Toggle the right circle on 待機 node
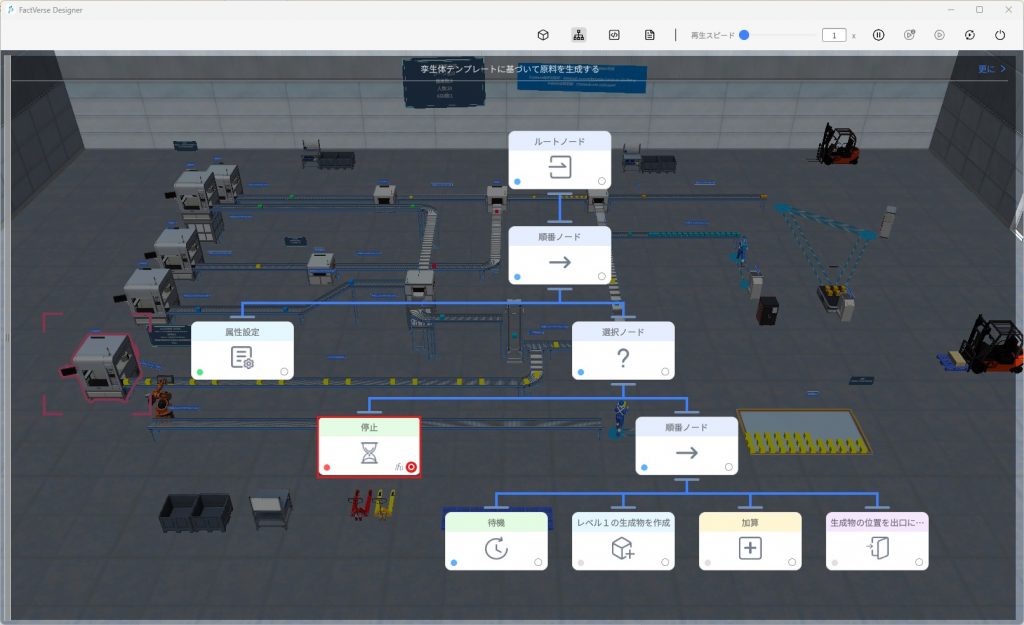This screenshot has width=1024, height=625. pos(538,563)
